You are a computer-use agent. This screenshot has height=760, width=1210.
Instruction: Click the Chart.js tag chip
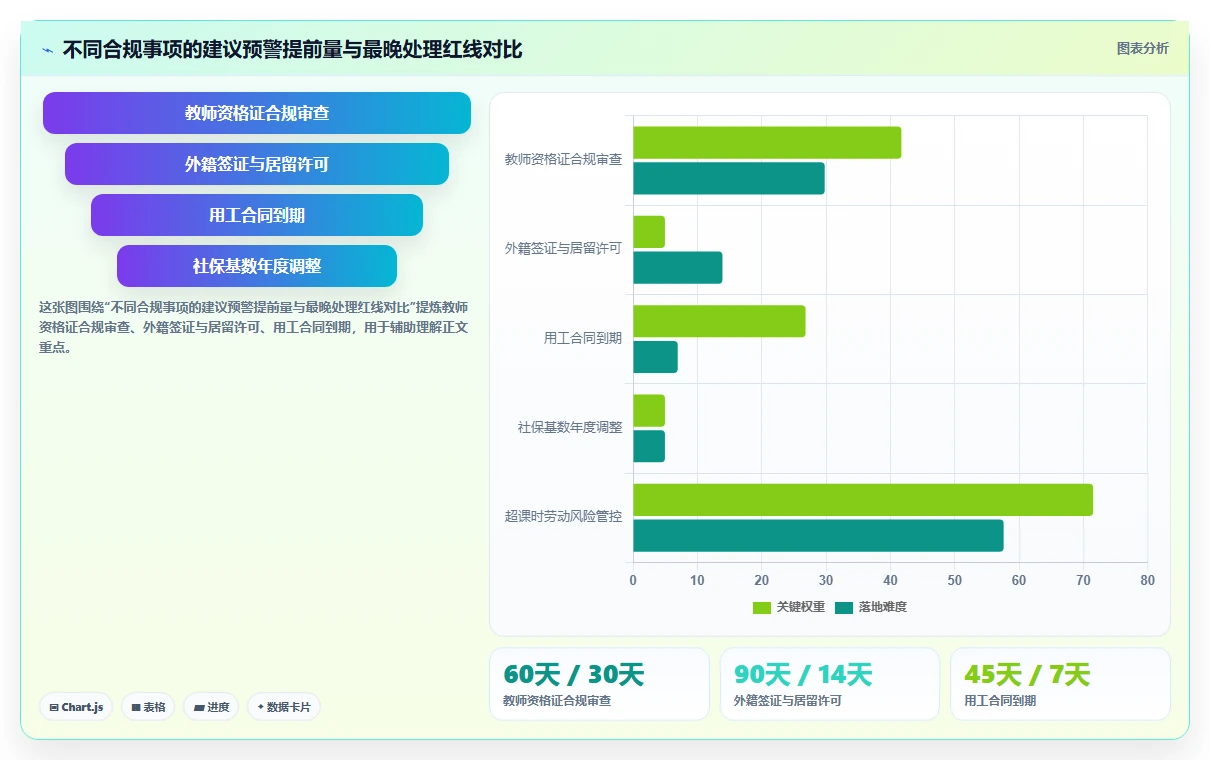click(x=77, y=707)
